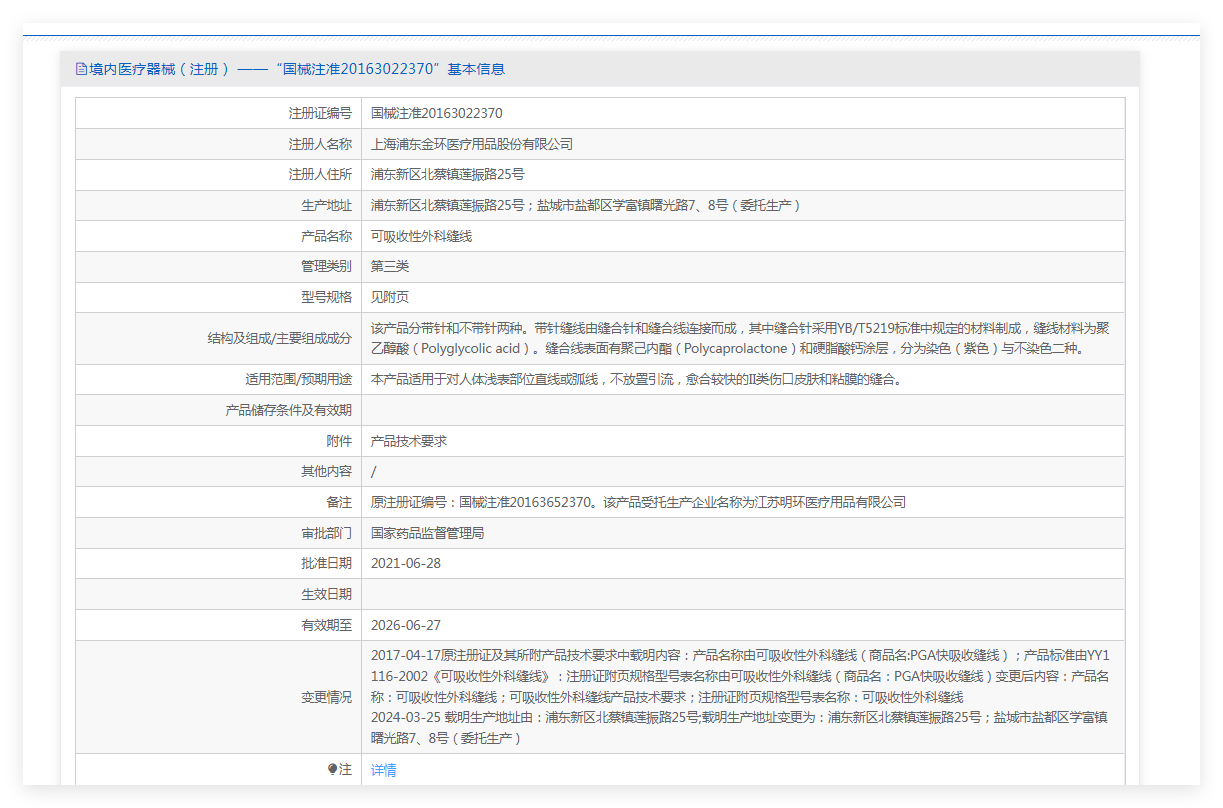Click the lightbulb icon beside 注
Screen dimensions: 1223x808
(x=333, y=770)
